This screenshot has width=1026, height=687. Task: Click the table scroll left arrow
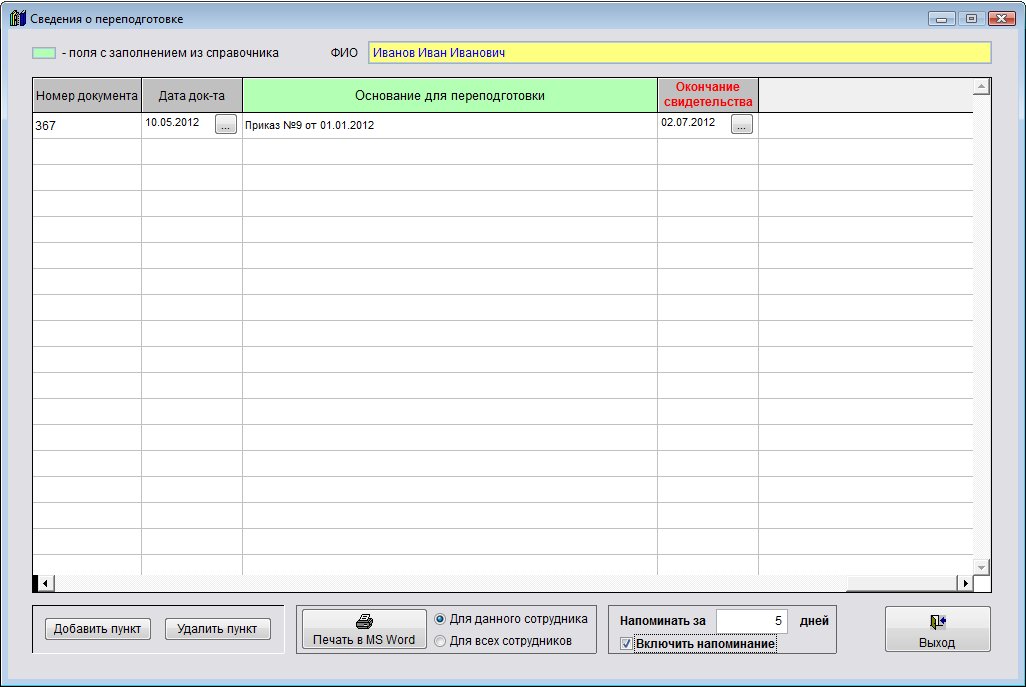(44, 583)
